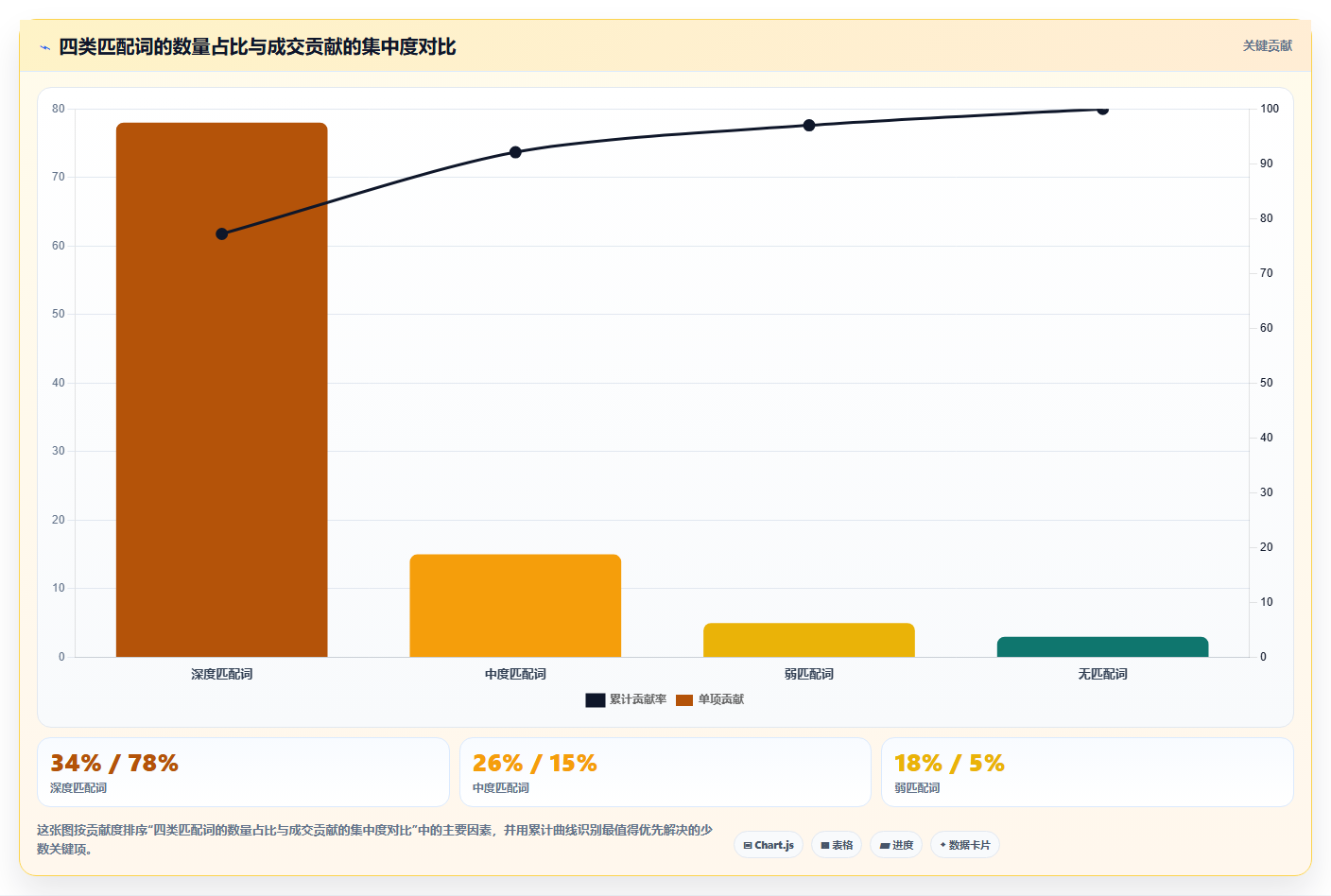Screen dimensions: 1331x896
Task: Click the 中度匹配词 x-axis label
Action: (515, 674)
